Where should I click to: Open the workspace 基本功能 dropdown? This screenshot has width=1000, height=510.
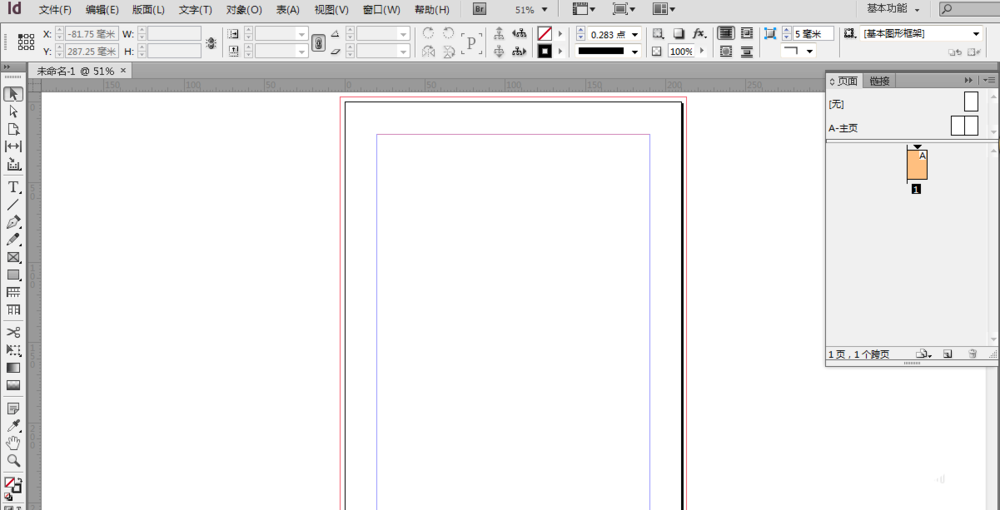893,9
